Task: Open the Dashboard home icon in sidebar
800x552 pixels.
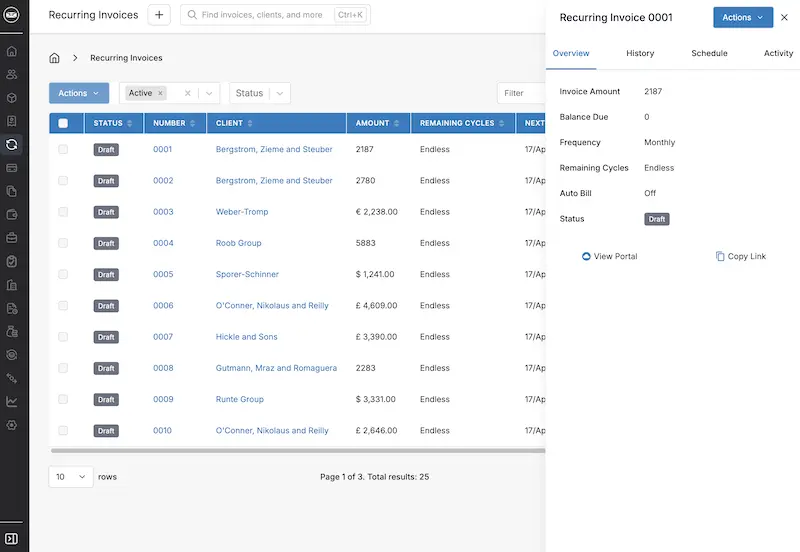Action: tap(12, 51)
